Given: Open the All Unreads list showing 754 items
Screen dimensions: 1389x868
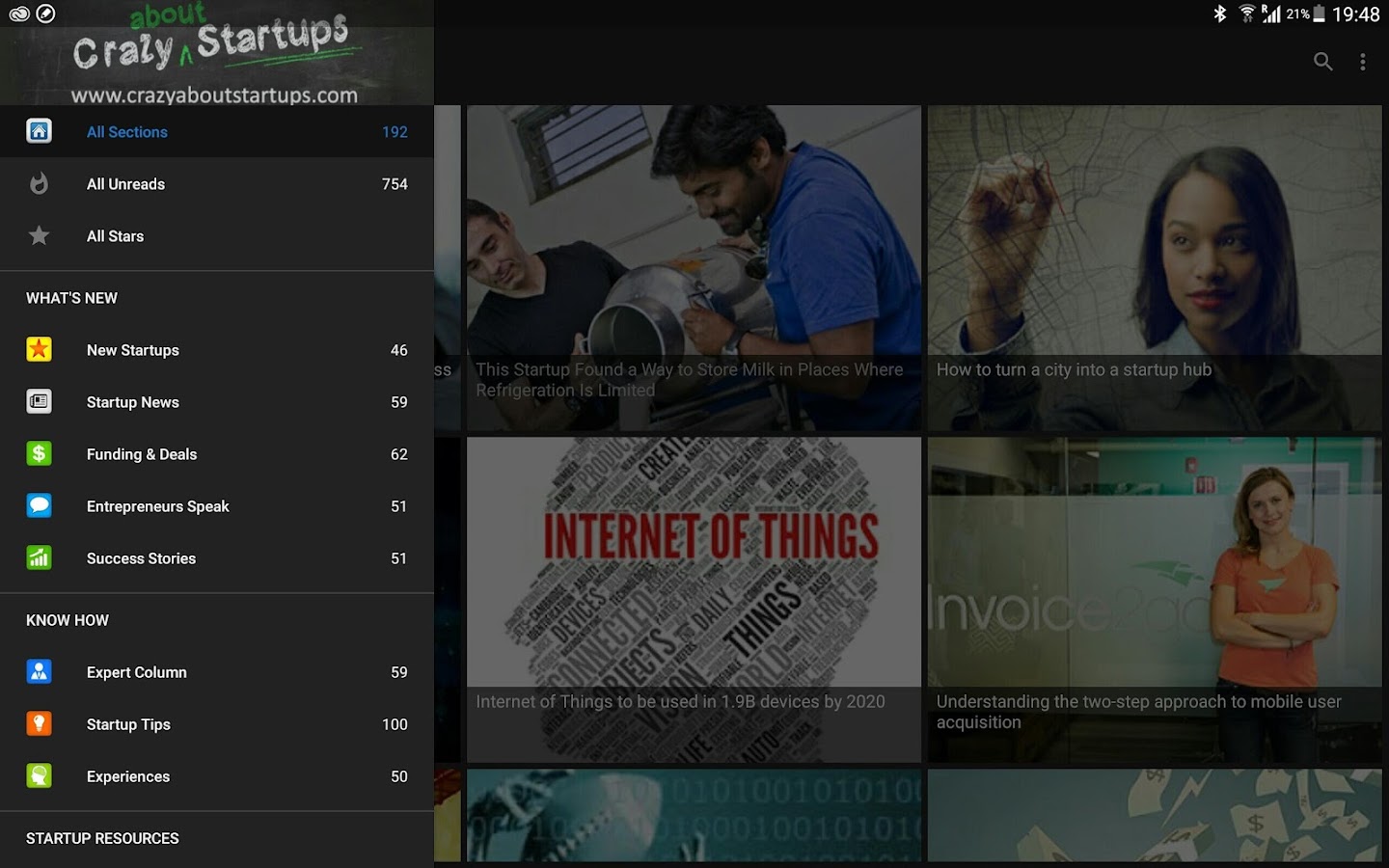Looking at the screenshot, I should pos(217,183).
